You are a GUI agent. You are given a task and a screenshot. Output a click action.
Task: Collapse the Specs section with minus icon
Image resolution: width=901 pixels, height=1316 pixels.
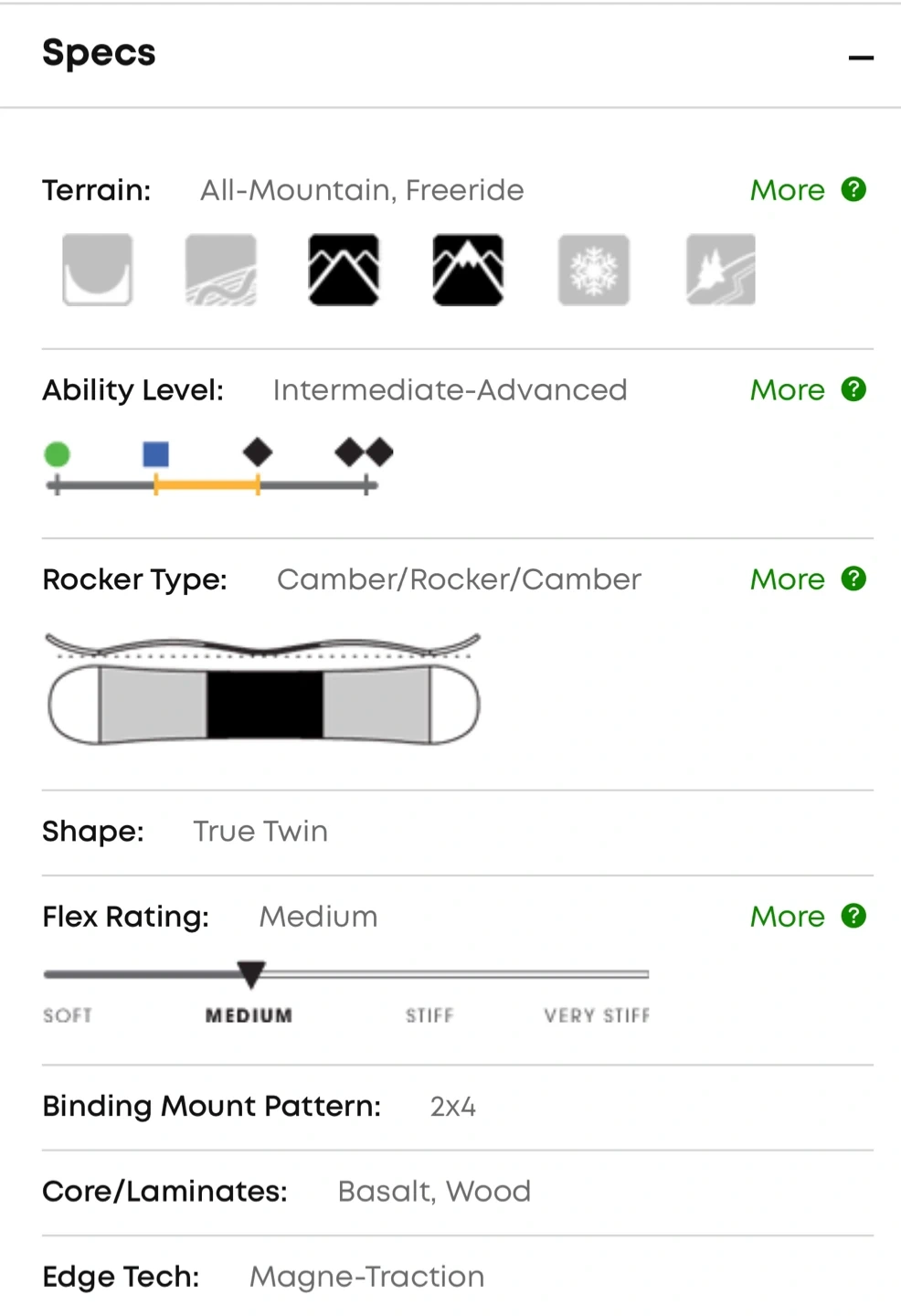860,58
